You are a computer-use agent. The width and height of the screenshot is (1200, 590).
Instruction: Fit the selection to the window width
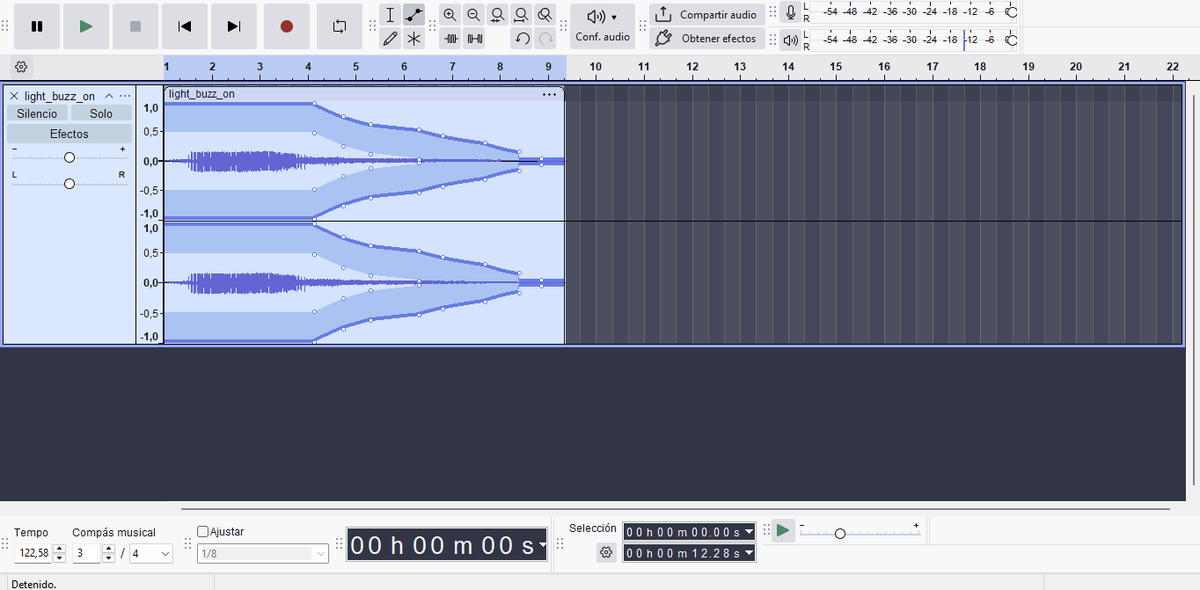pyautogui.click(x=497, y=15)
